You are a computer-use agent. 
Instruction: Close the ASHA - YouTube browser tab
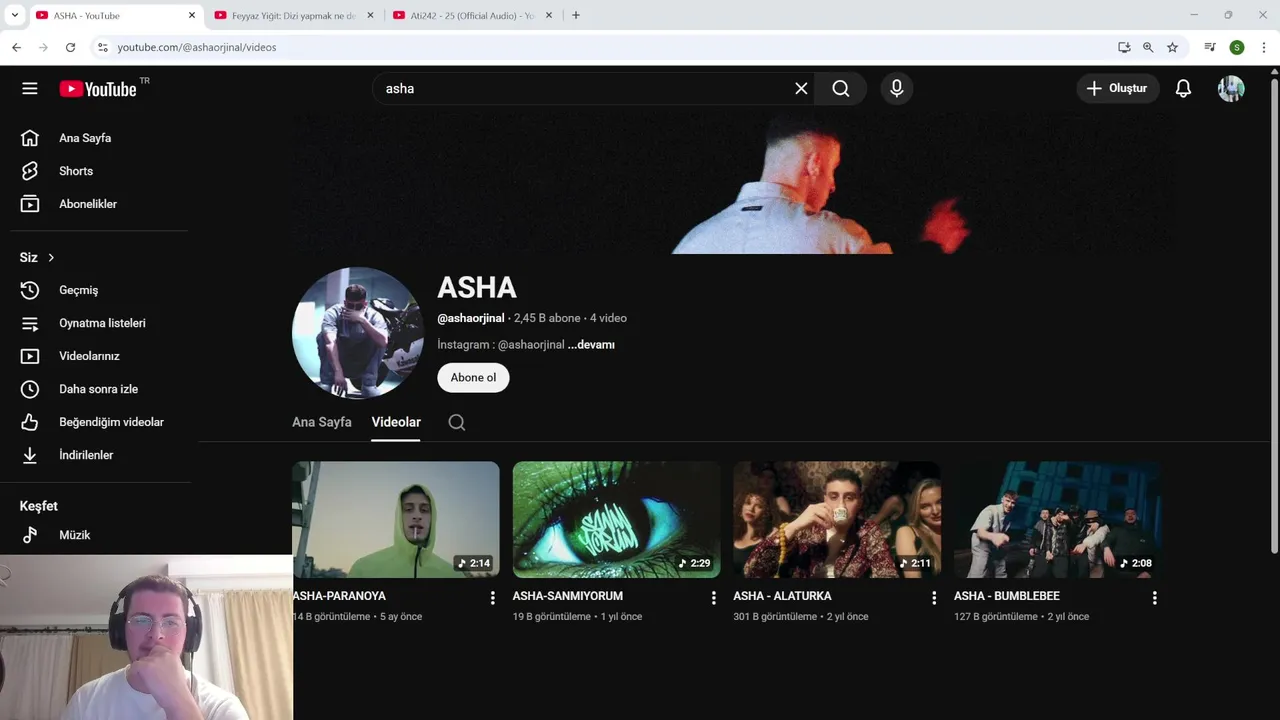(x=192, y=15)
